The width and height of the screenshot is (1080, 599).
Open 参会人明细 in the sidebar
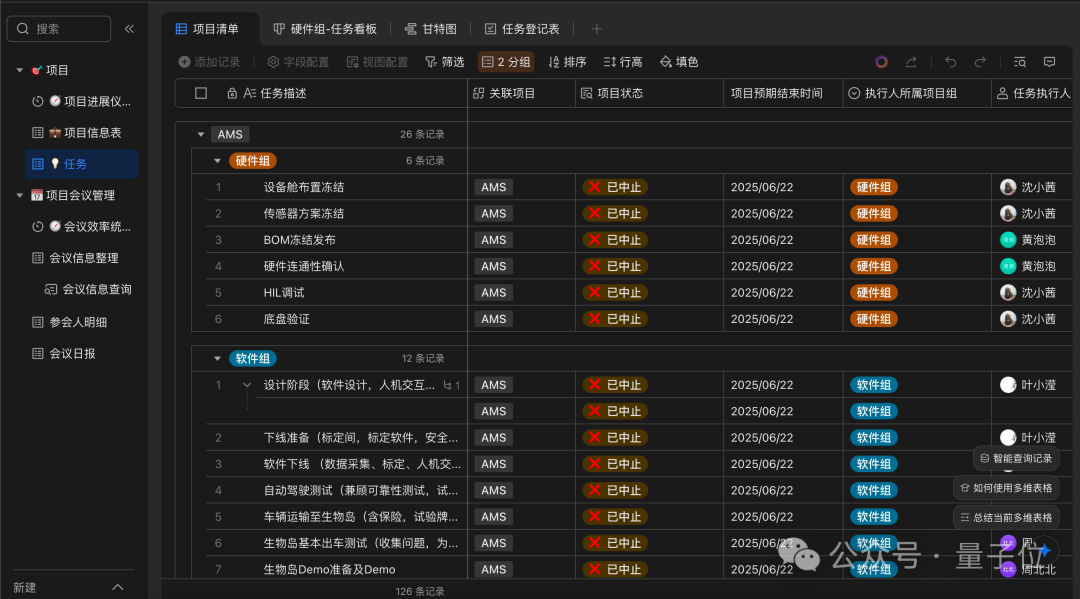[81, 322]
